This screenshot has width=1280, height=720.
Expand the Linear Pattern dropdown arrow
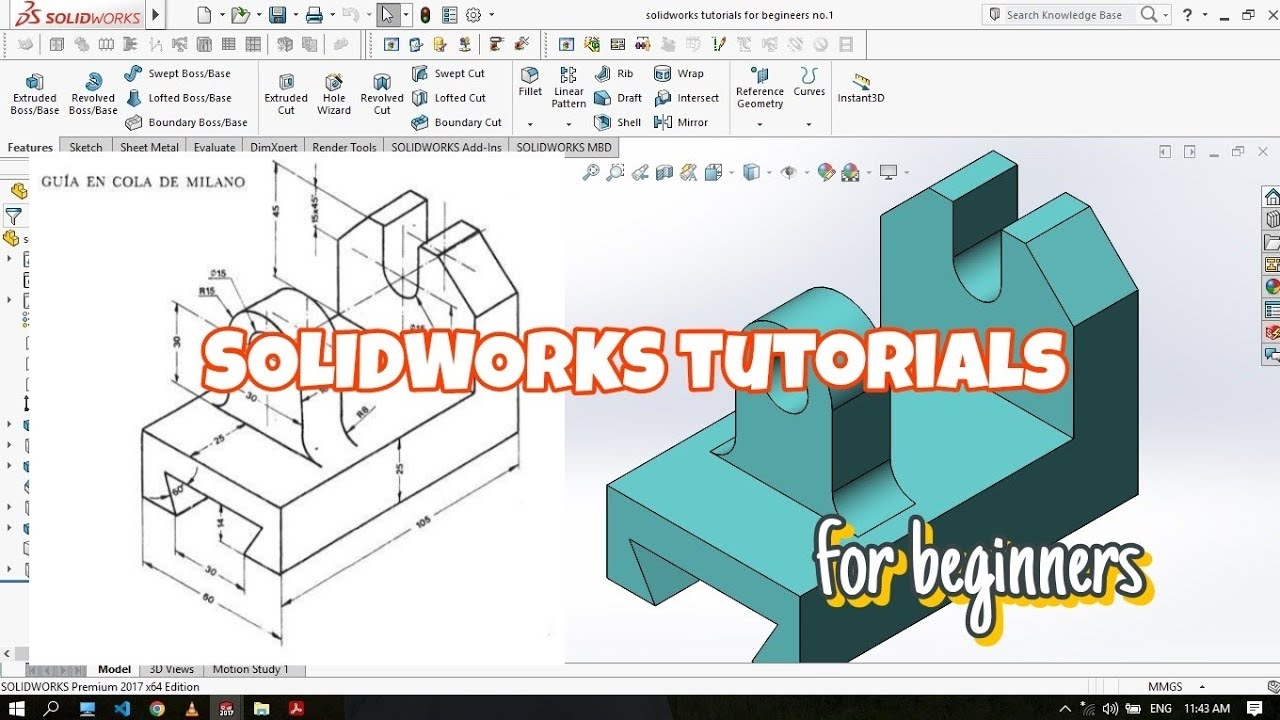(x=569, y=124)
